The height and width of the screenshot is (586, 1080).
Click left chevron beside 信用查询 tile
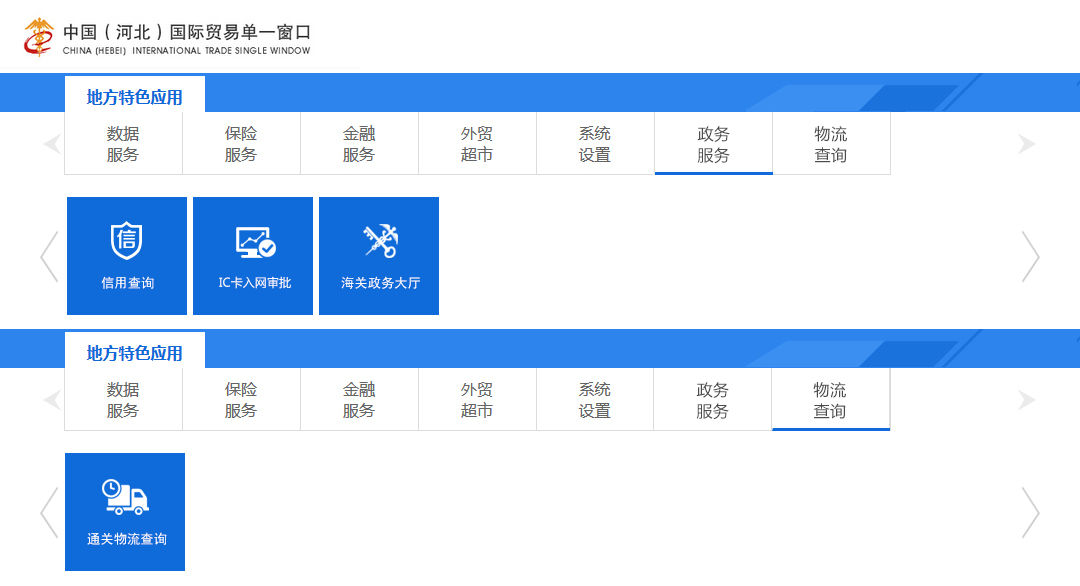coord(49,256)
